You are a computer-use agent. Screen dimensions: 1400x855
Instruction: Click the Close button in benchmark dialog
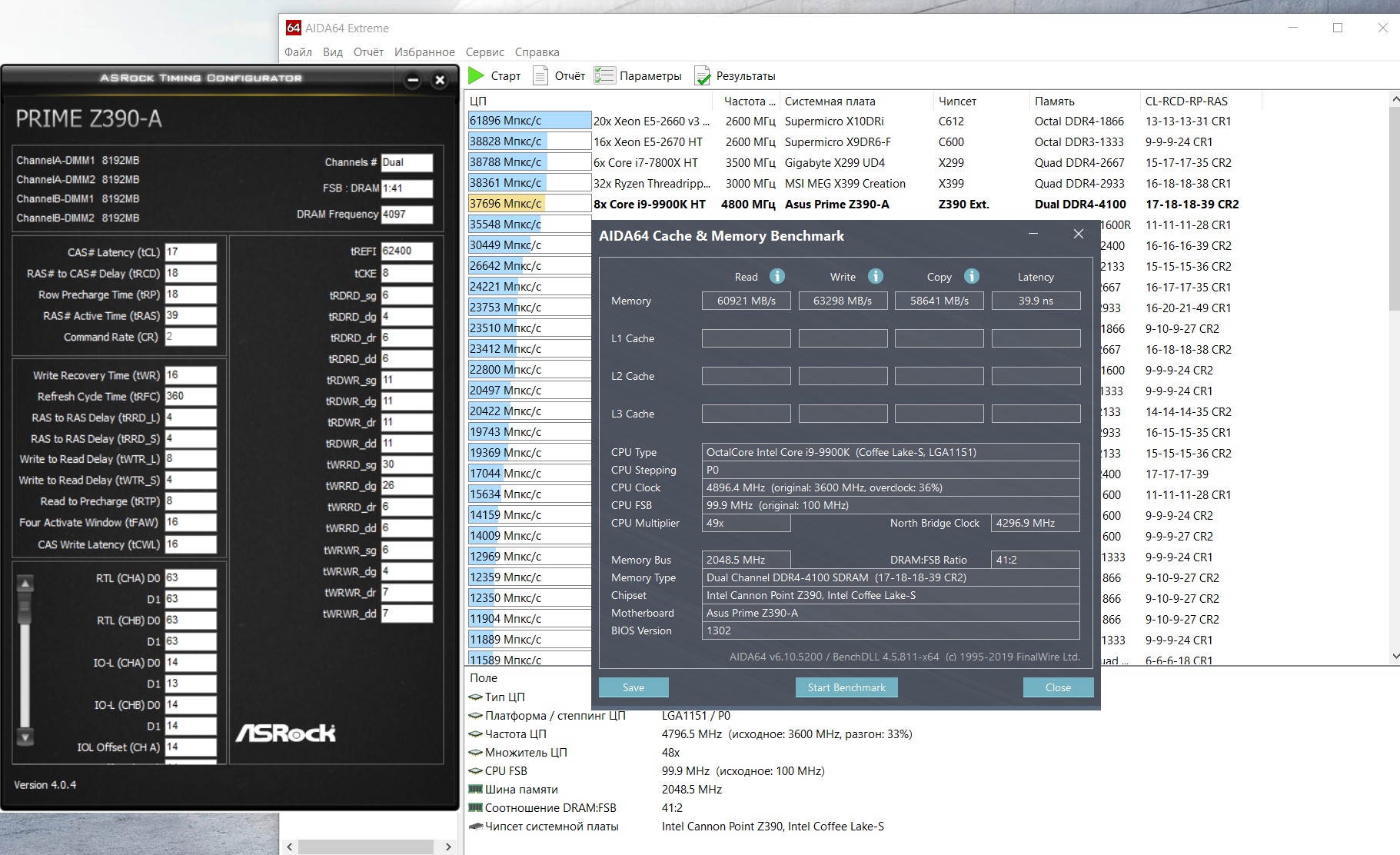(x=1058, y=687)
